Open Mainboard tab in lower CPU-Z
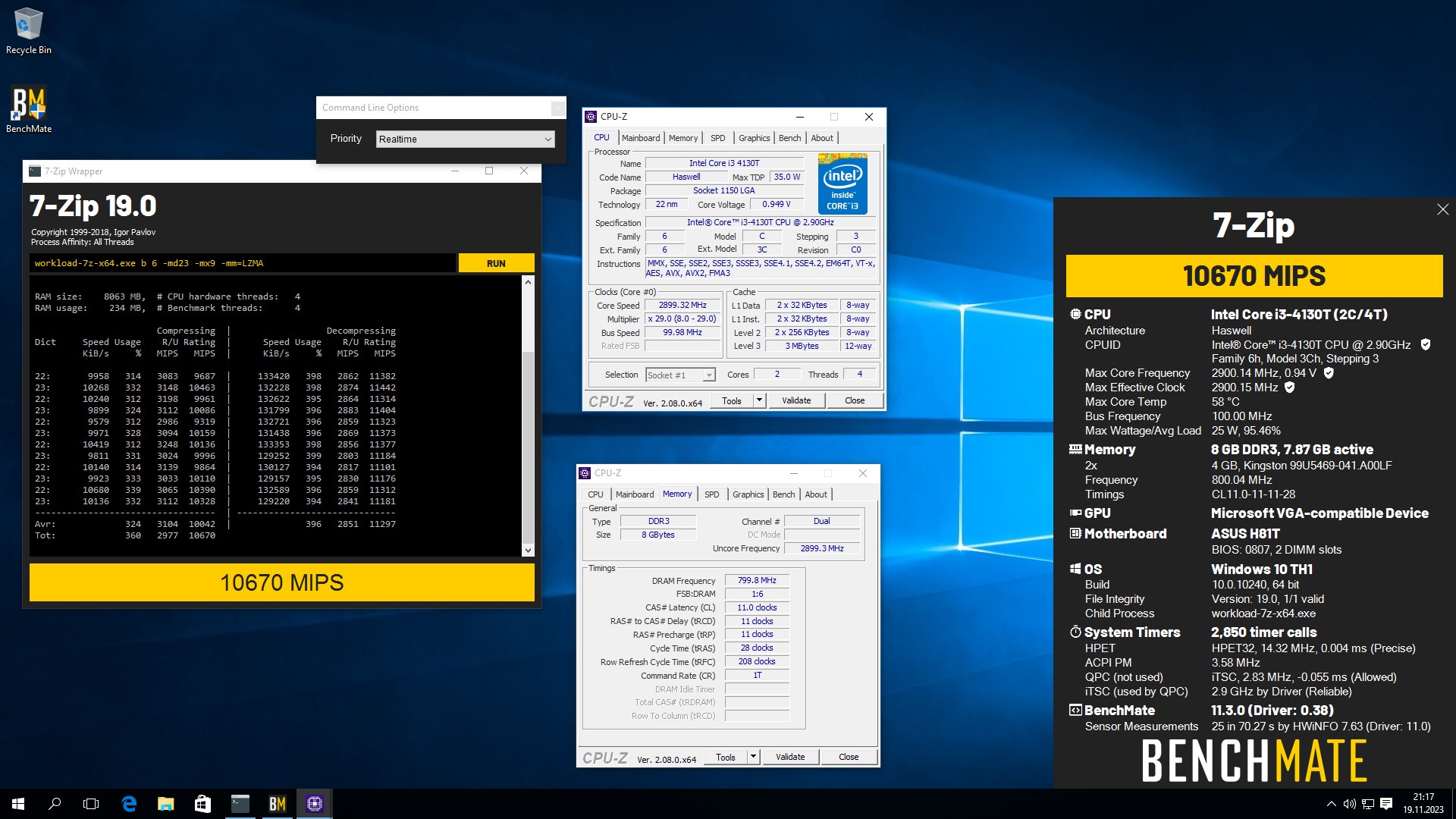The width and height of the screenshot is (1456, 819). 635,494
